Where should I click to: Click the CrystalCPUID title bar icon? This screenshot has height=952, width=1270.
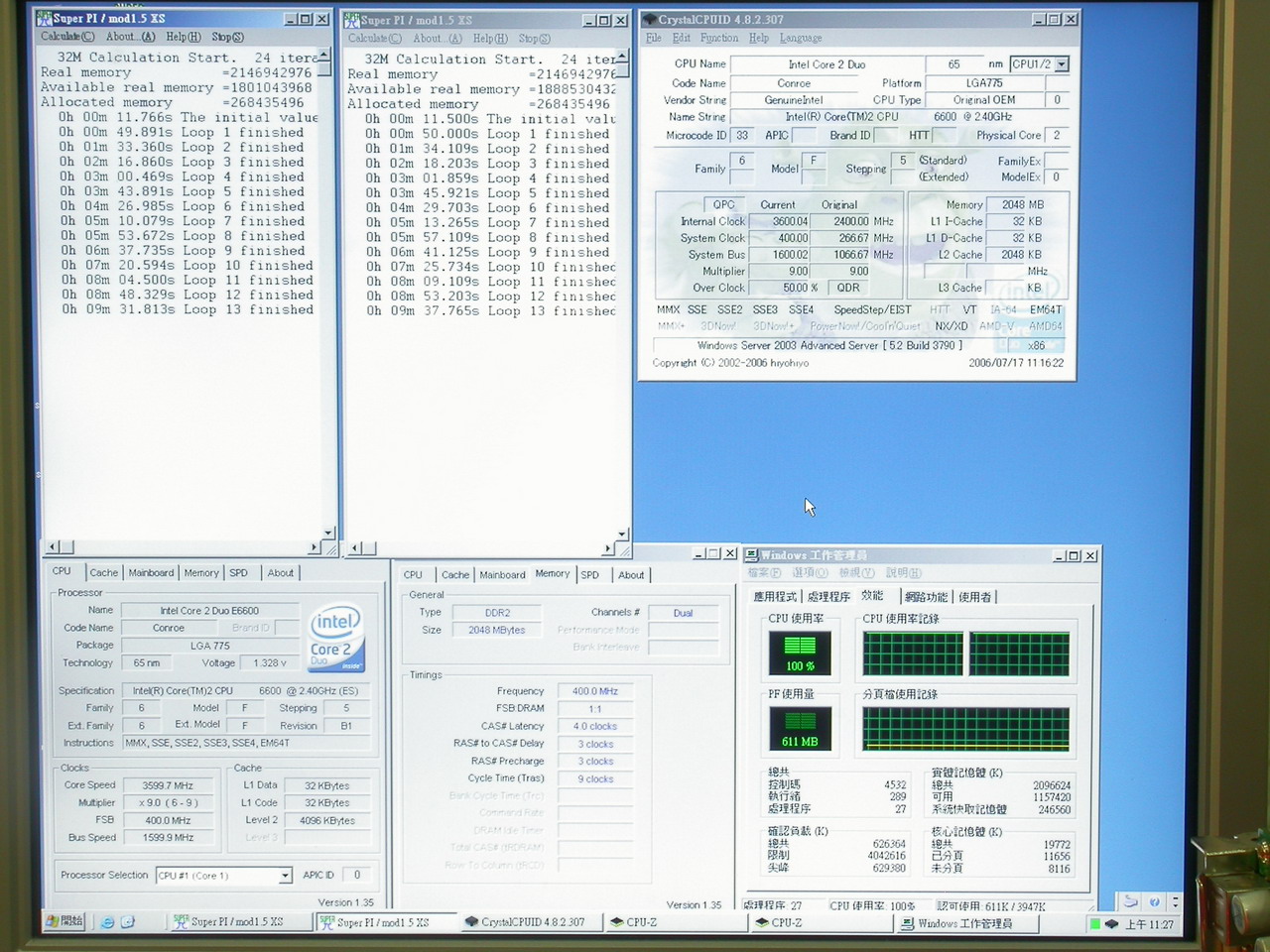(650, 20)
